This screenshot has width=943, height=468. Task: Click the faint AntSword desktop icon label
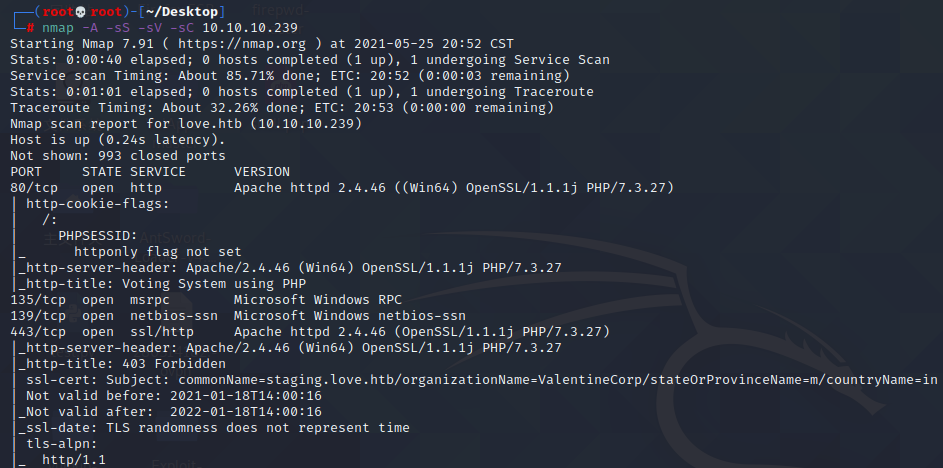(x=174, y=239)
